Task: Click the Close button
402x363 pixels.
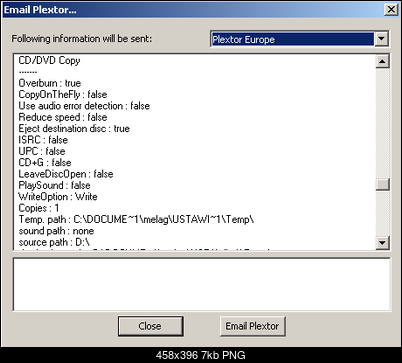Action: [x=150, y=326]
